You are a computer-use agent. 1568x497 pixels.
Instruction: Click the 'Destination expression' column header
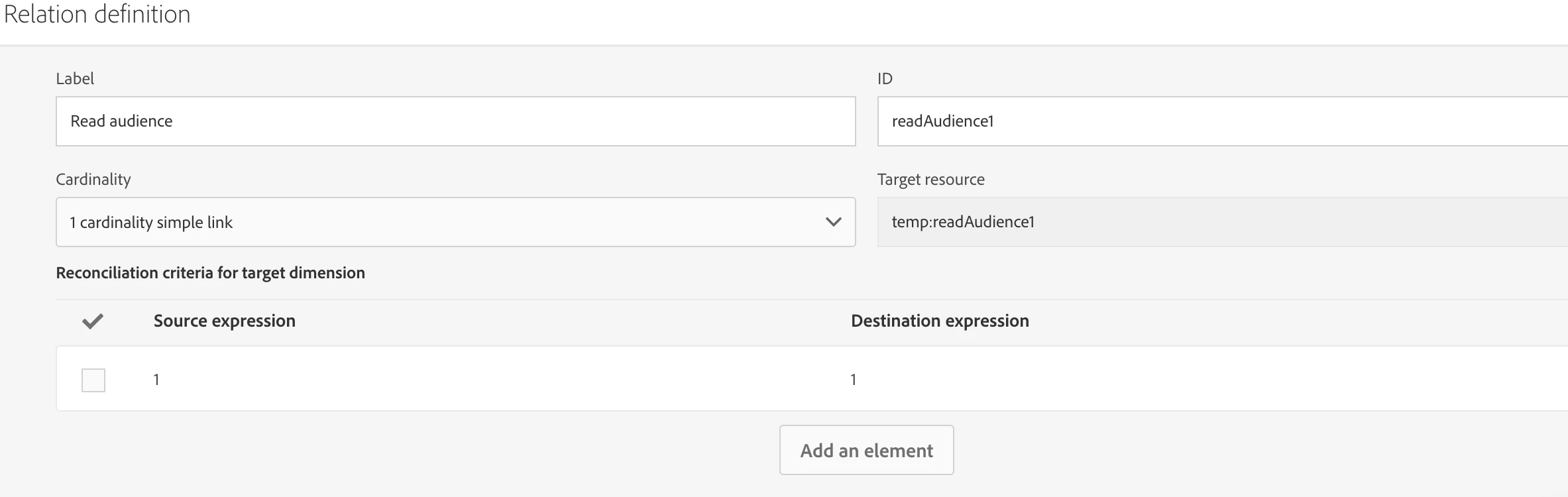(x=940, y=321)
